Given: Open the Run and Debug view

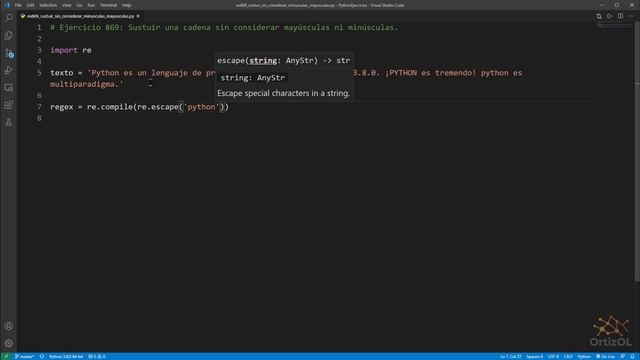Looking at the screenshot, I should click(9, 70).
